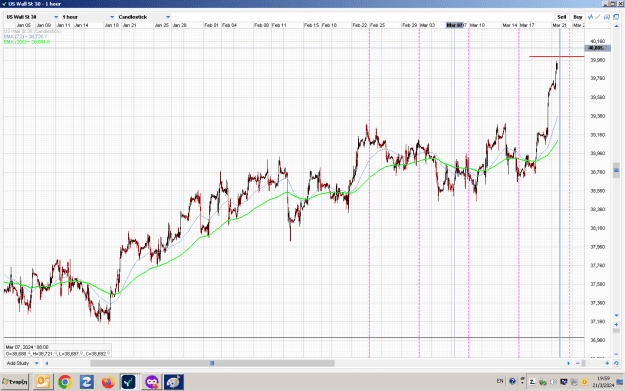Click the horizontal zoom slider handle

pyautogui.click(x=584, y=363)
